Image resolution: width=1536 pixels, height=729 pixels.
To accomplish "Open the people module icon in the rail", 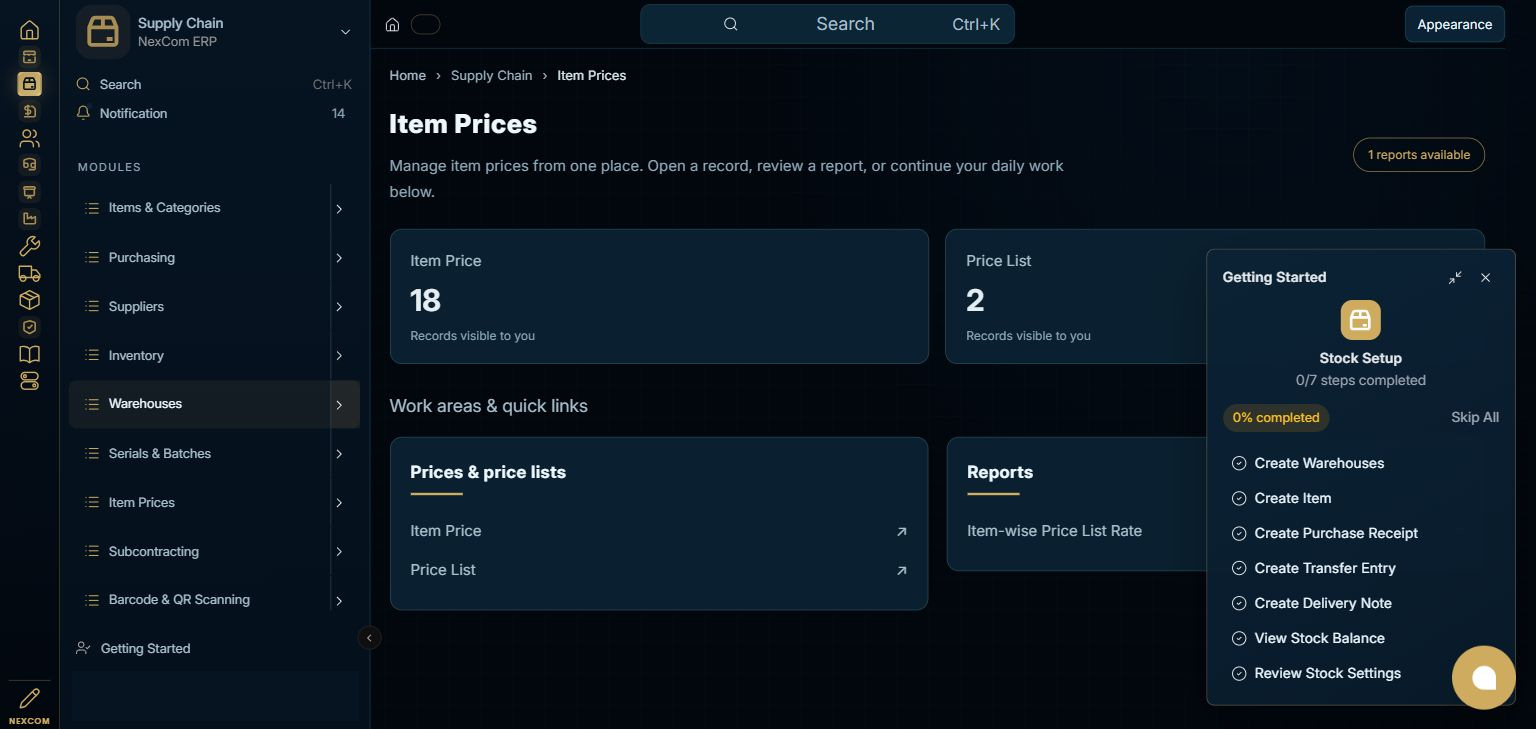I will (x=29, y=138).
